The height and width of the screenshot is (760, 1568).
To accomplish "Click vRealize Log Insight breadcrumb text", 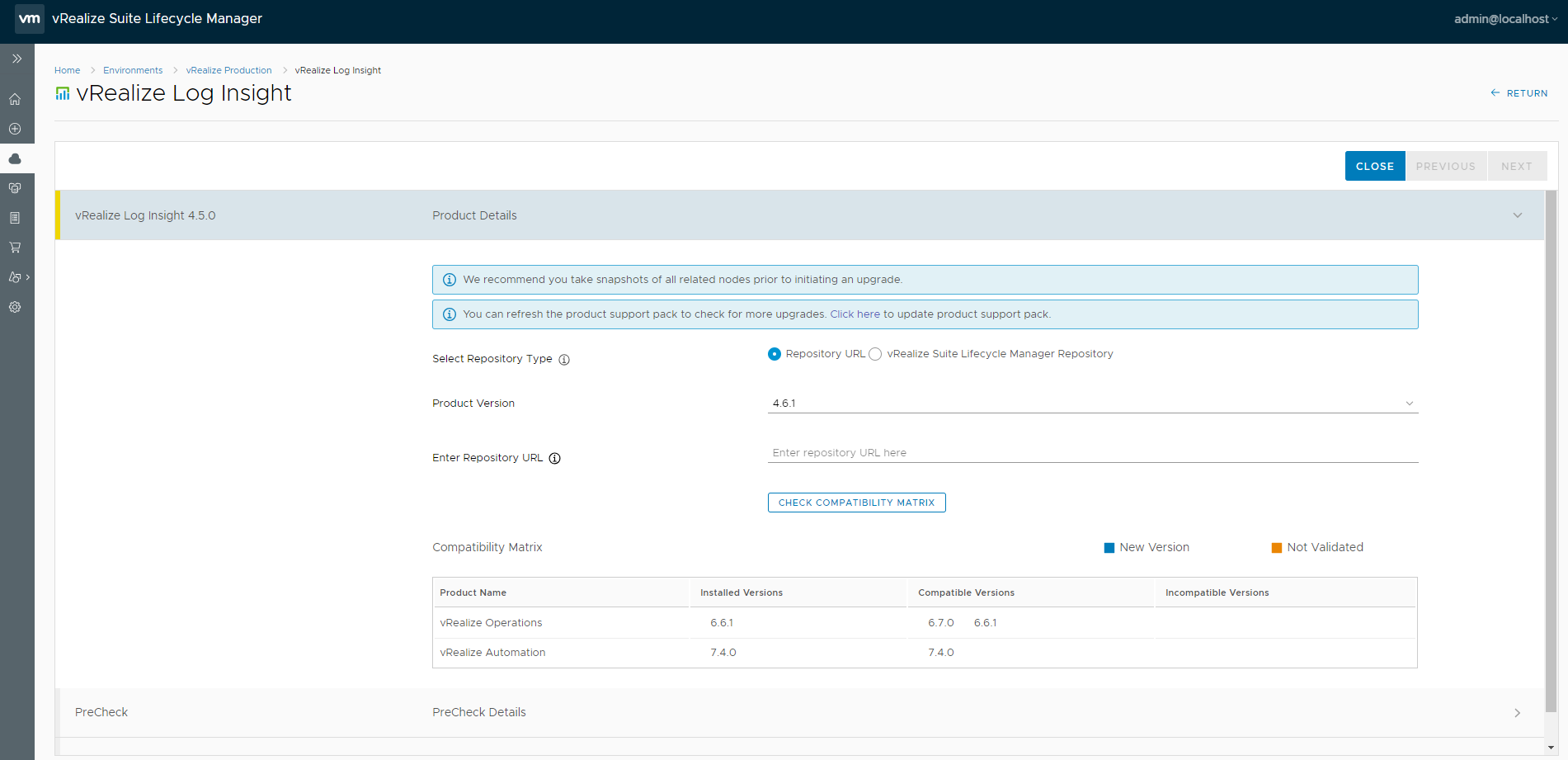I will point(338,70).
